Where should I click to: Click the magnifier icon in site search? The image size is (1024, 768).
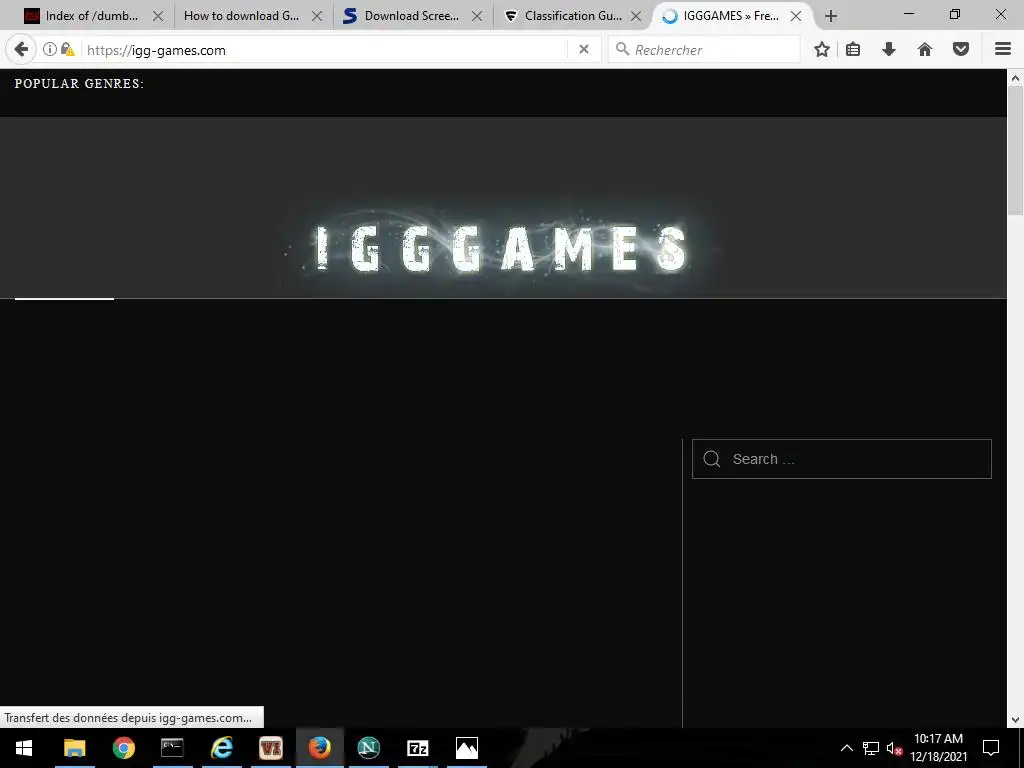(712, 459)
